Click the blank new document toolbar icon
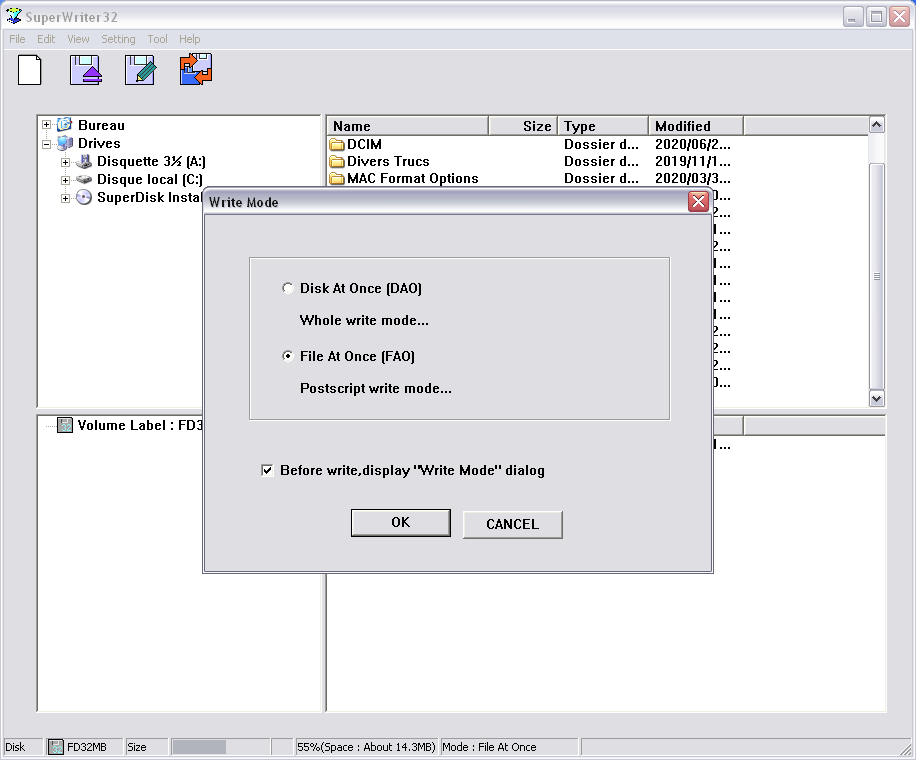The image size is (916, 760). [30, 70]
